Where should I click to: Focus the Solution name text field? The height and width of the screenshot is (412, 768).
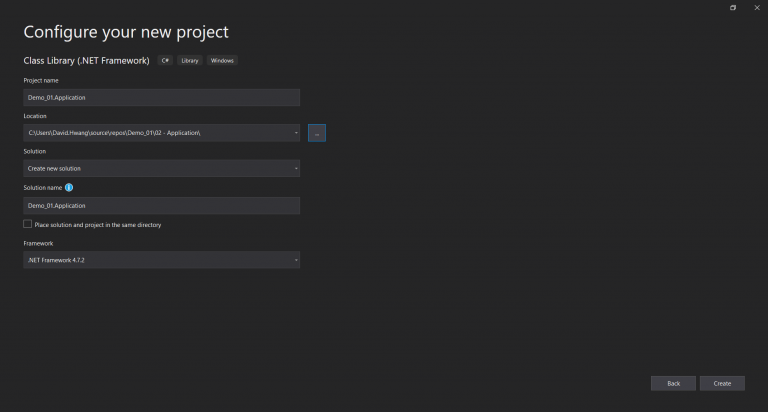click(x=161, y=205)
